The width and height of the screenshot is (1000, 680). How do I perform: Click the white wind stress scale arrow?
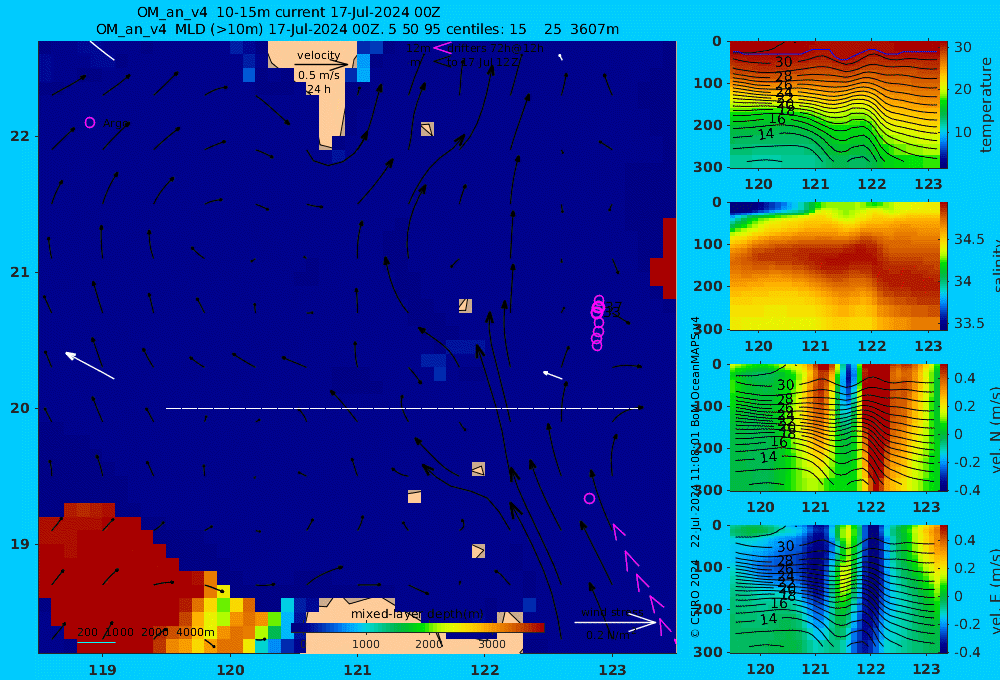[x=615, y=622]
